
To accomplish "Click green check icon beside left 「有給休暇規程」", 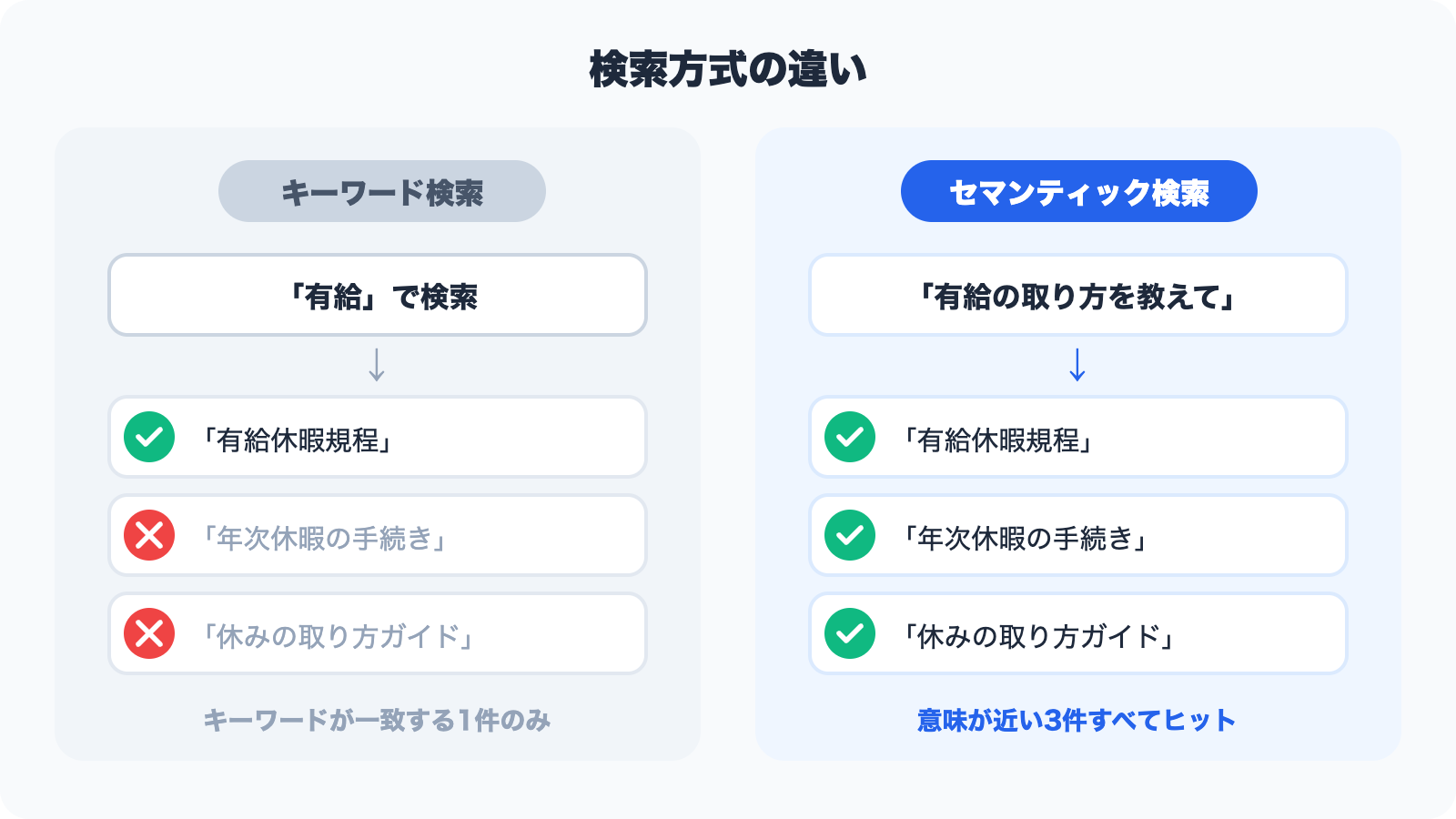I will pos(149,437).
